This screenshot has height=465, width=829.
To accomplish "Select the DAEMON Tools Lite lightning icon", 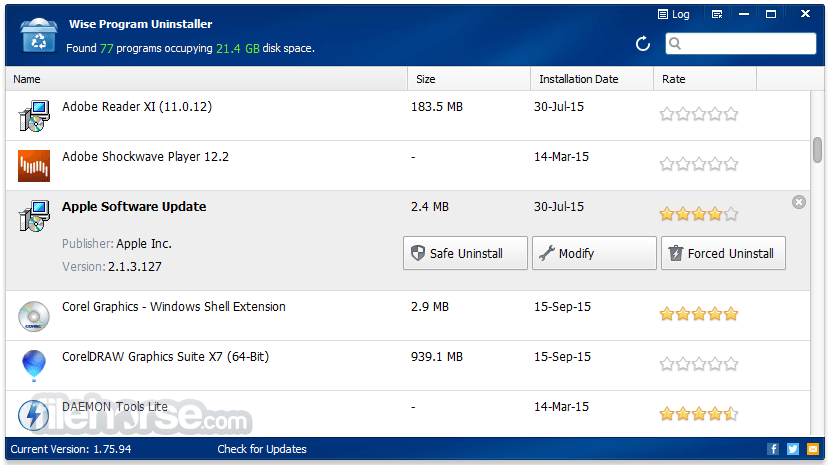I will (x=33, y=415).
